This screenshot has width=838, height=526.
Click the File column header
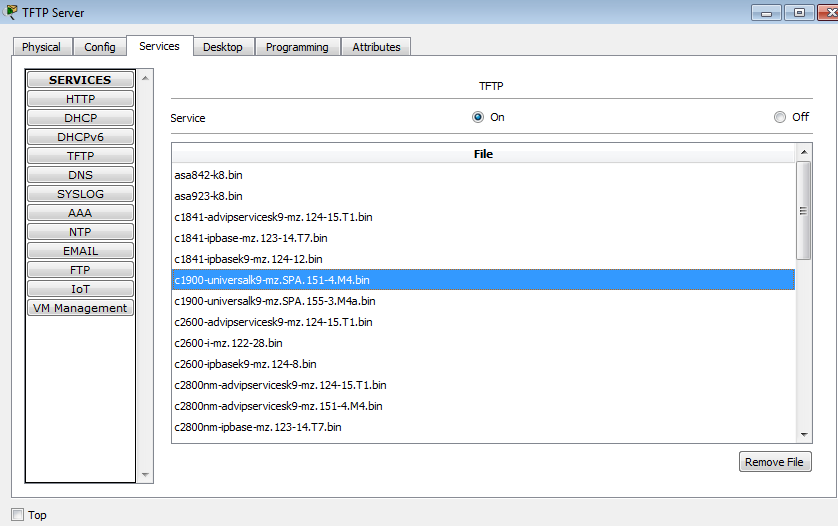(x=483, y=154)
